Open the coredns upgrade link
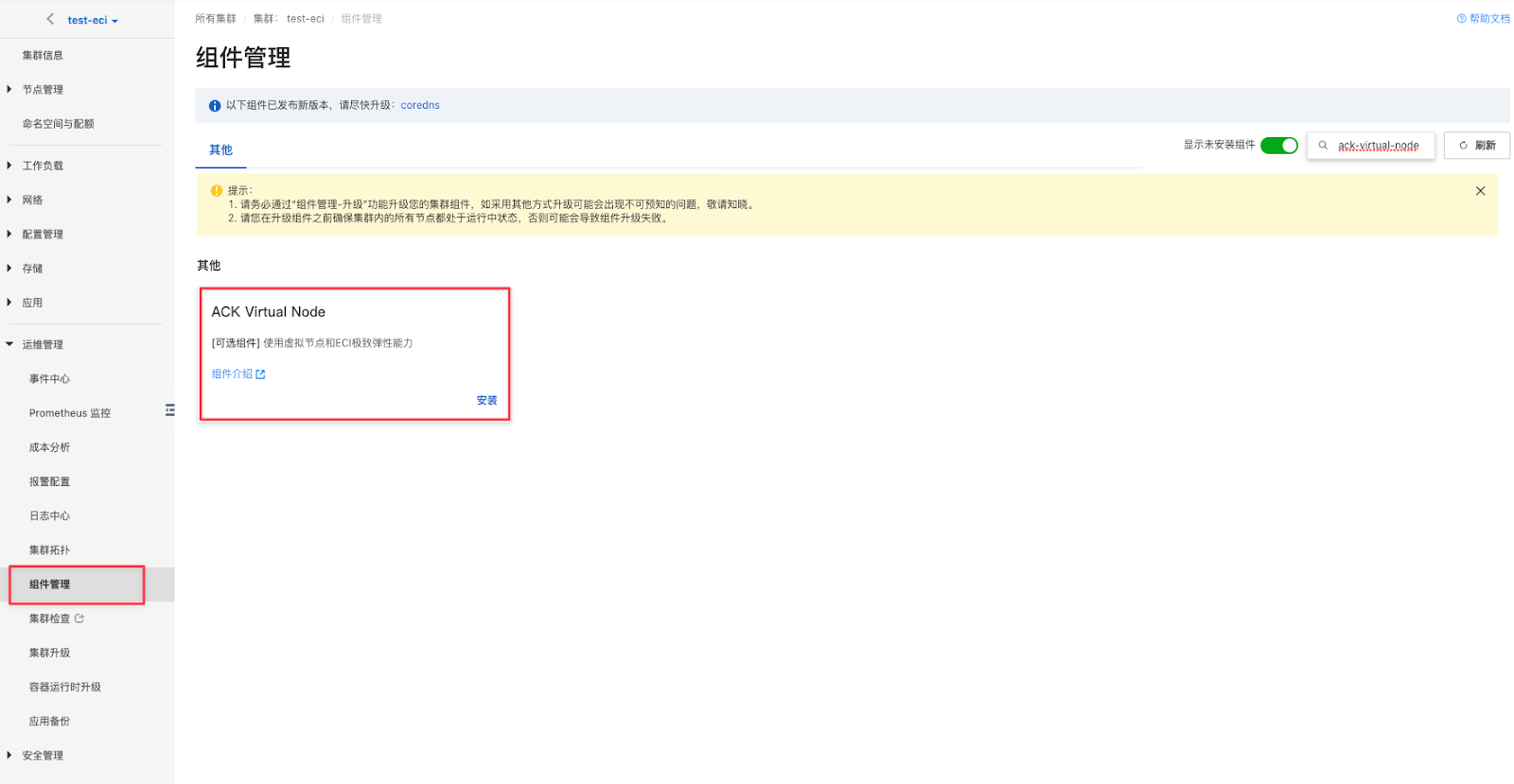This screenshot has height=784, width=1514. click(420, 106)
